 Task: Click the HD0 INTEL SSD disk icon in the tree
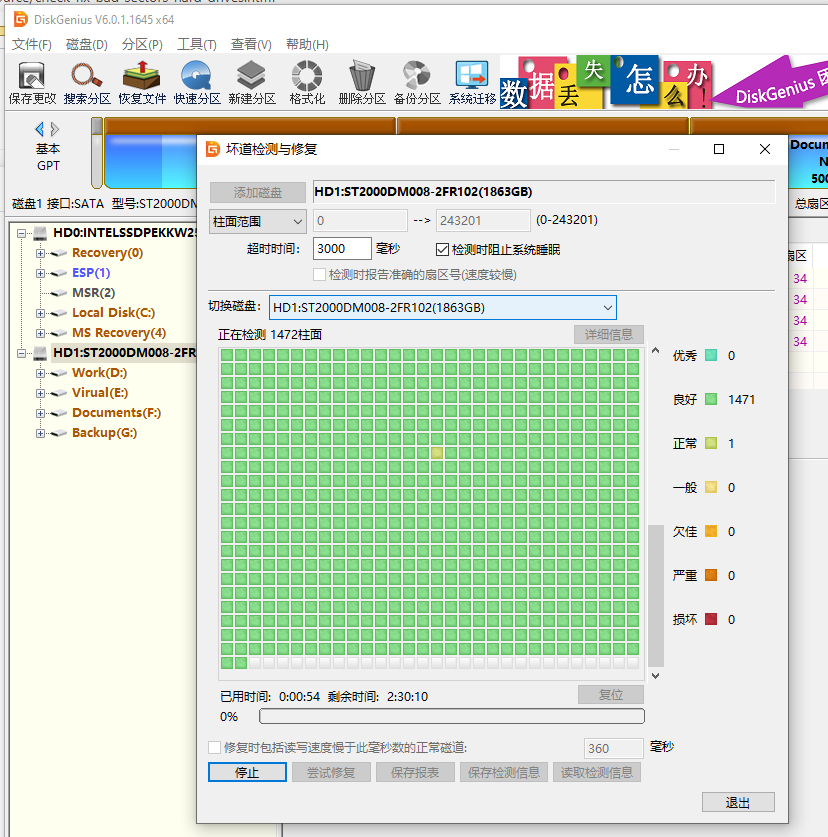pos(41,233)
